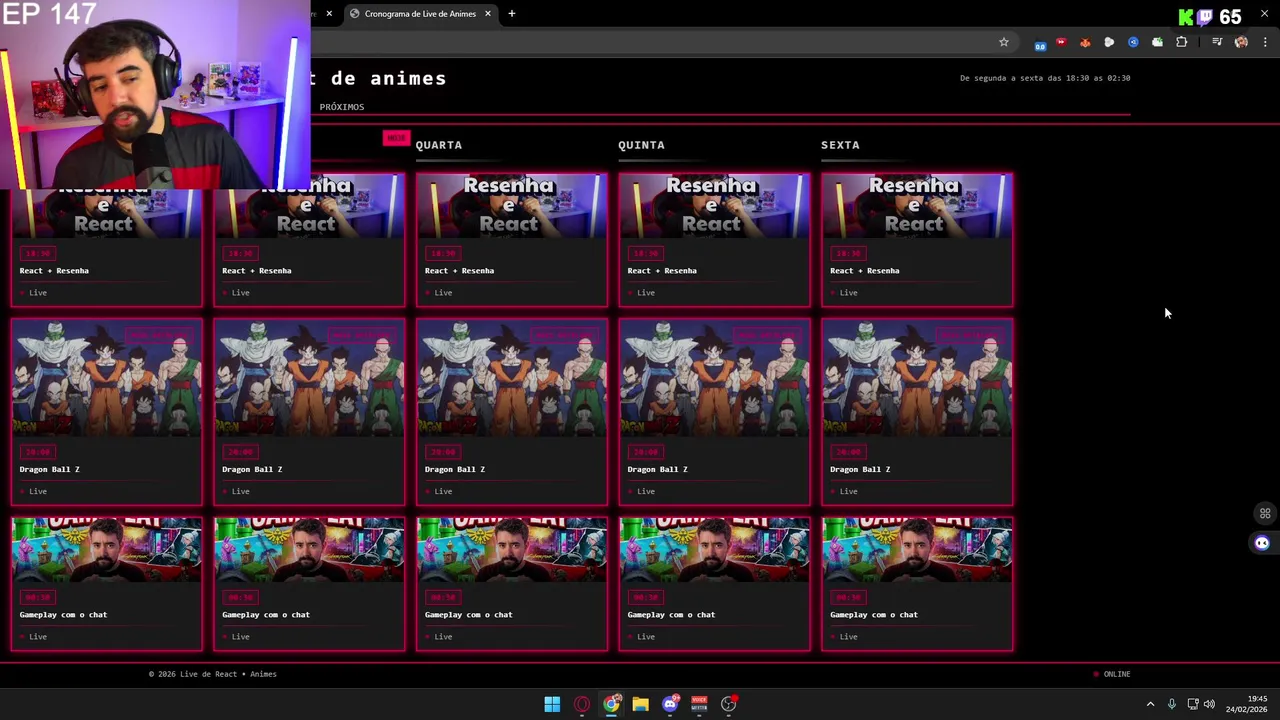This screenshot has height=720, width=1280.
Task: Click the ONLINE status indicator
Action: (x=1112, y=674)
